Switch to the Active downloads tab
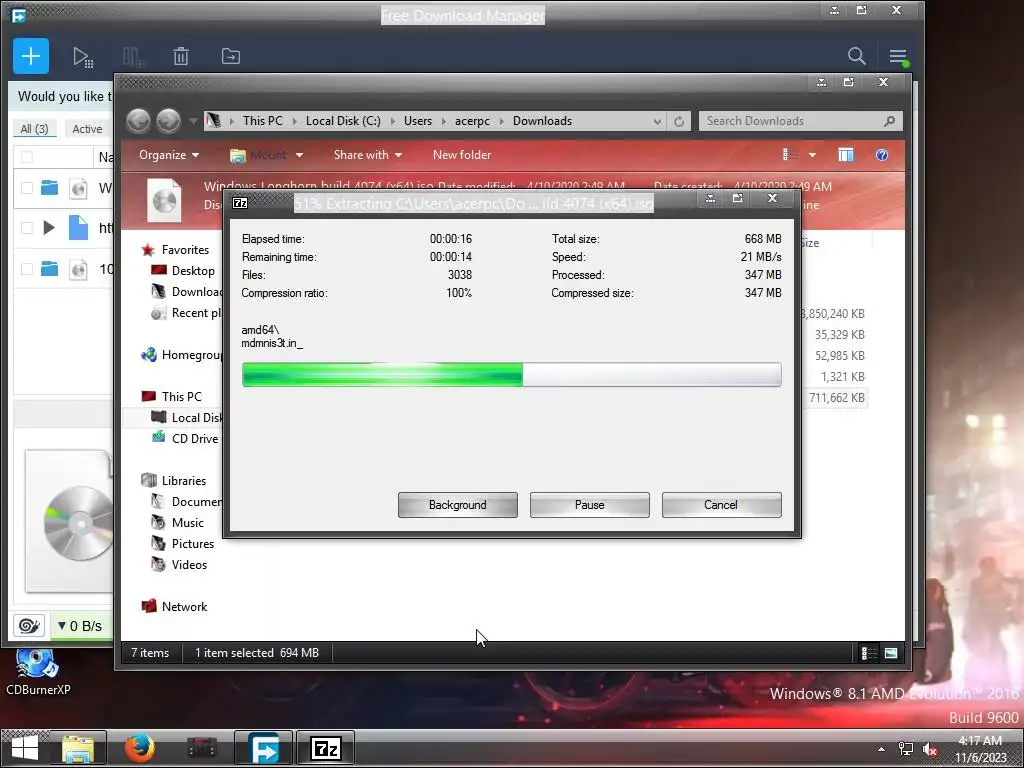 (x=87, y=129)
